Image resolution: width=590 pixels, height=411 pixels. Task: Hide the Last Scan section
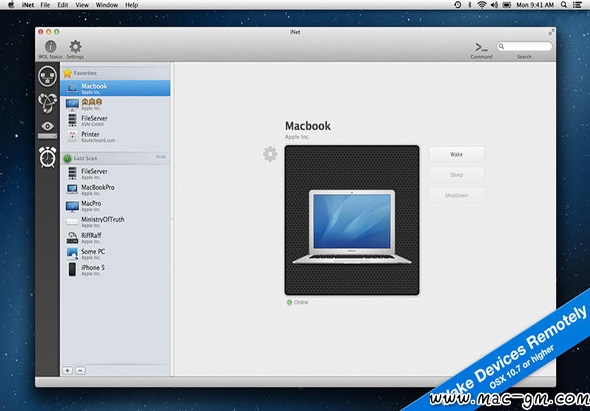[x=161, y=157]
